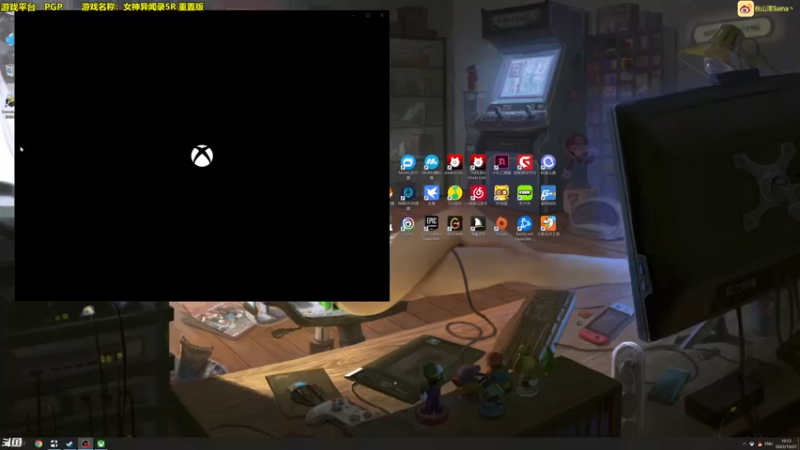
Task: Open Battle.net Launcher shortcut
Action: tap(524, 223)
